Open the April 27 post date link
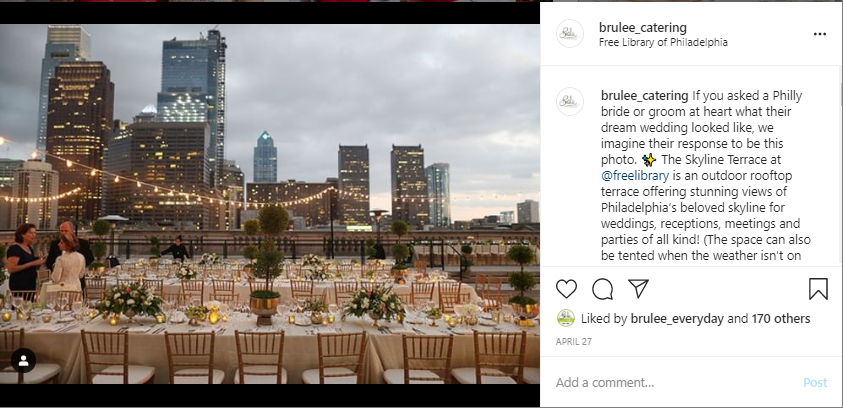The image size is (843, 408). (573, 341)
